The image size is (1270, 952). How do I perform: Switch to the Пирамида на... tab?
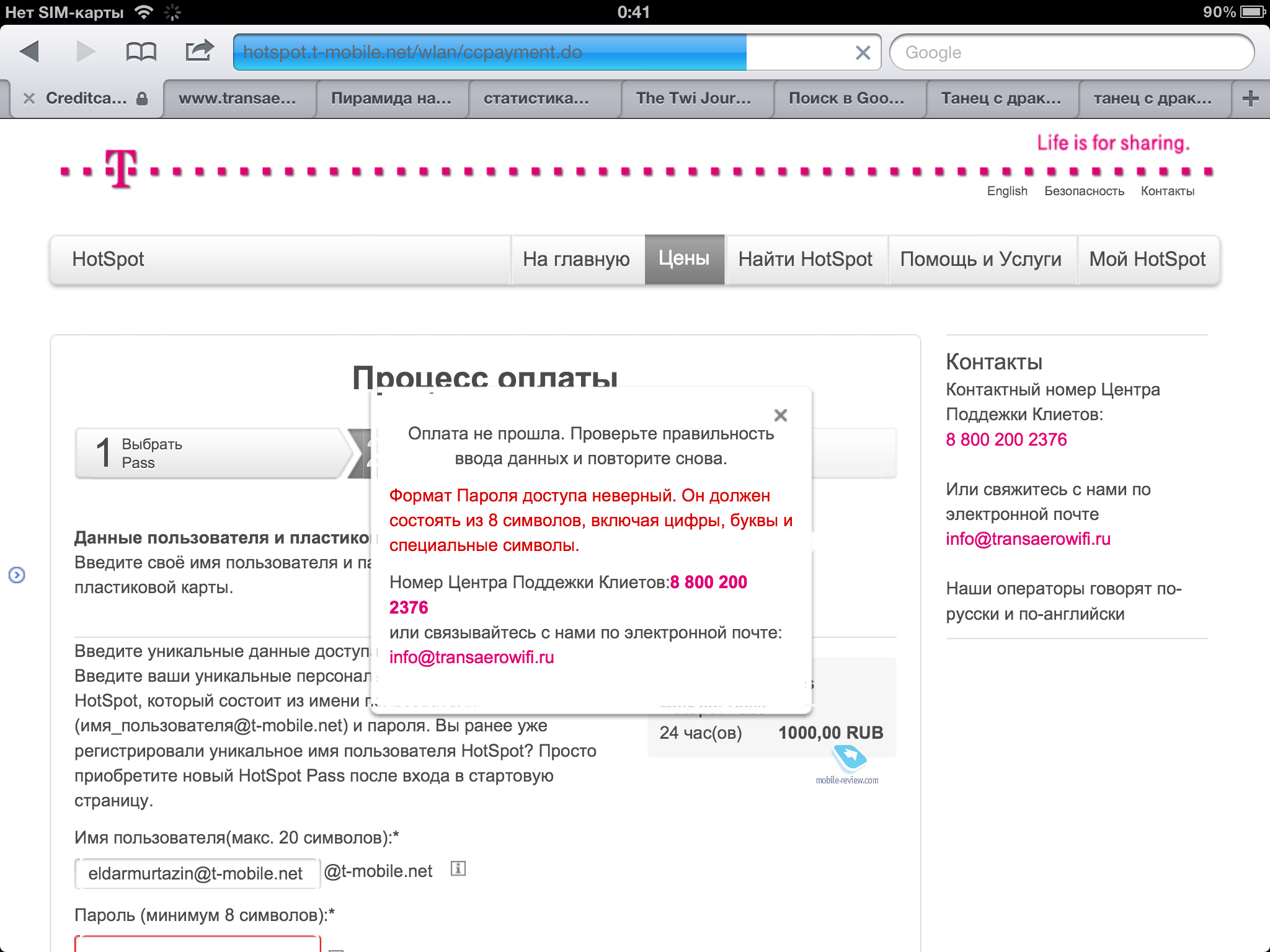pos(391,98)
